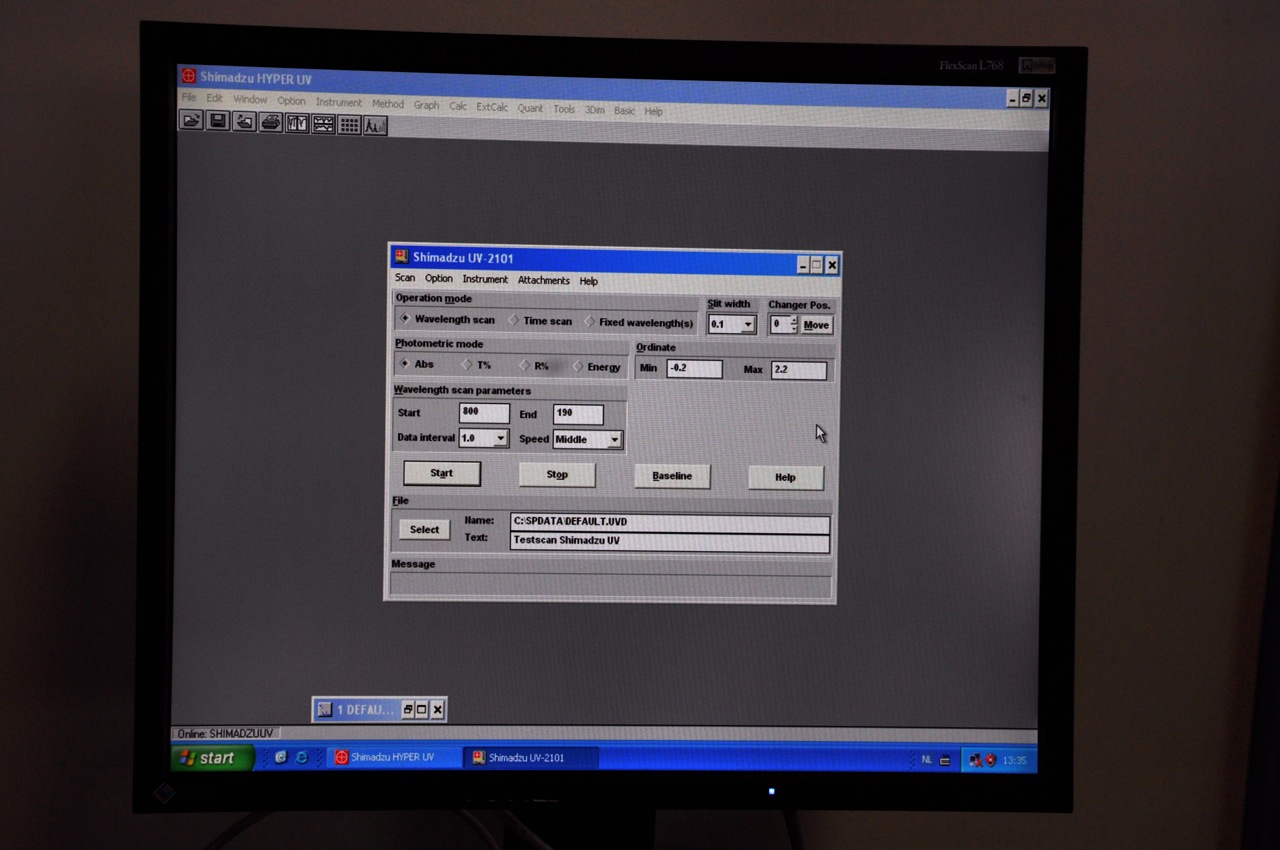Click the first quick launch icon beside Start
Image resolution: width=1280 pixels, height=850 pixels.
click(280, 757)
